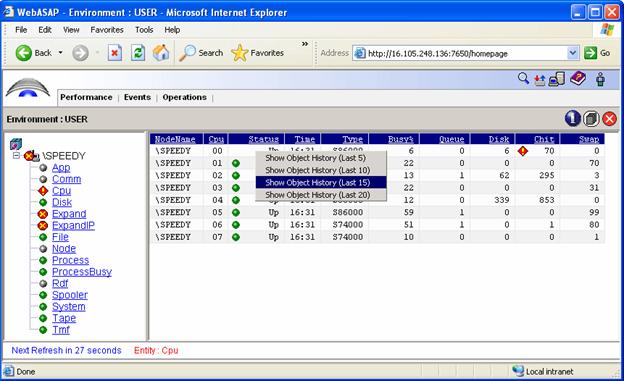
Task: Switch to the Performance tab
Action: [86, 97]
